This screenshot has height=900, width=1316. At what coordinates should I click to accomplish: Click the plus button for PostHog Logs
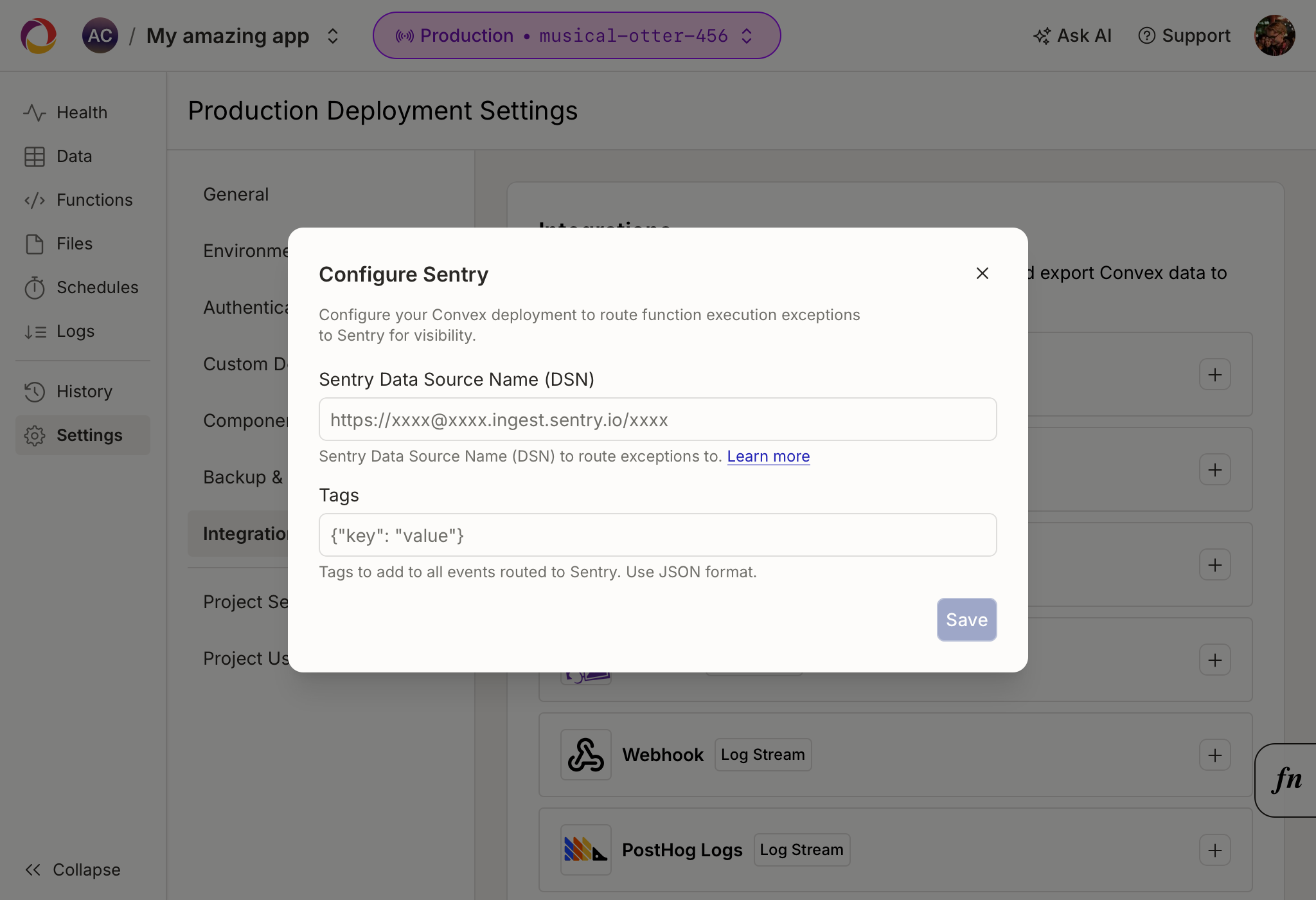click(1214, 850)
